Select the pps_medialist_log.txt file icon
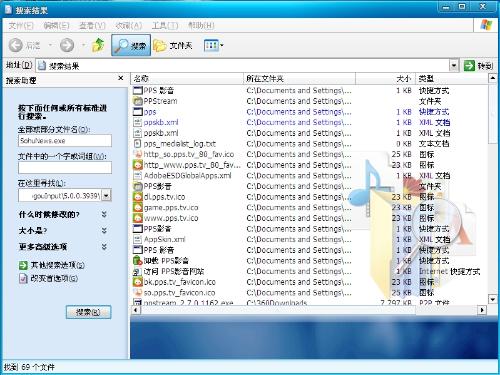Image resolution: width=500 pixels, height=375 pixels. coord(138,144)
